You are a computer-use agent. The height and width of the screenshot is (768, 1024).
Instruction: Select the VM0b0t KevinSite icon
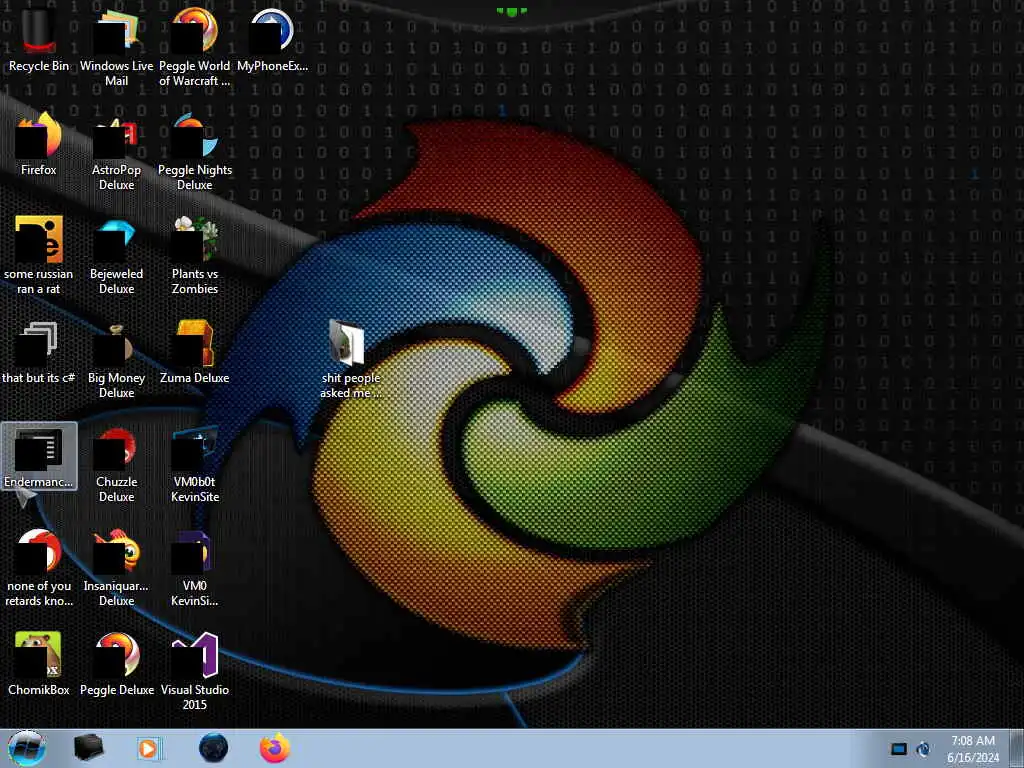click(x=195, y=463)
